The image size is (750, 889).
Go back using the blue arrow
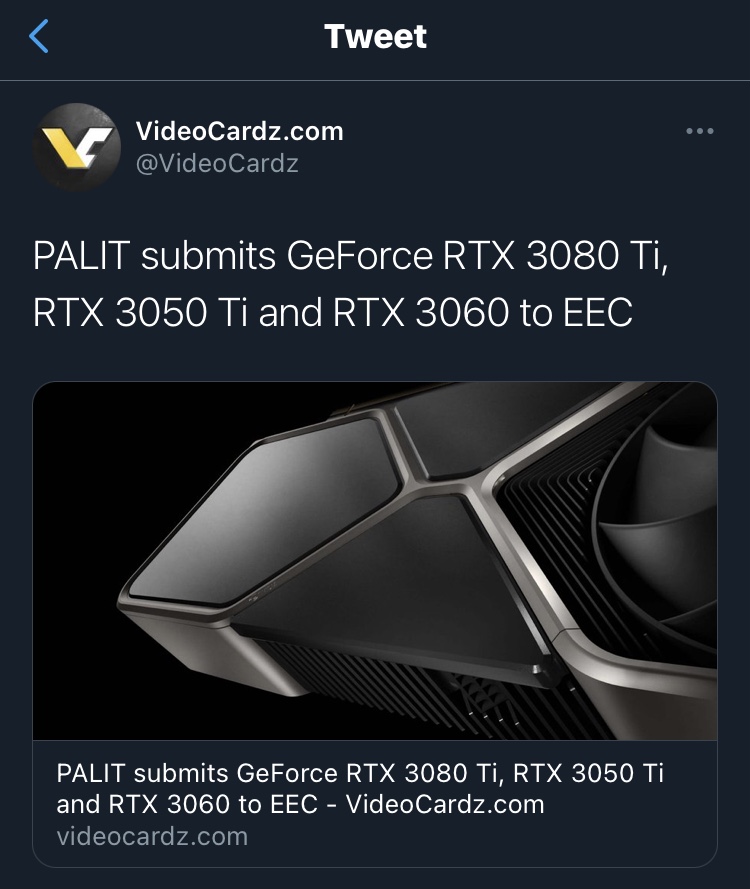(39, 36)
